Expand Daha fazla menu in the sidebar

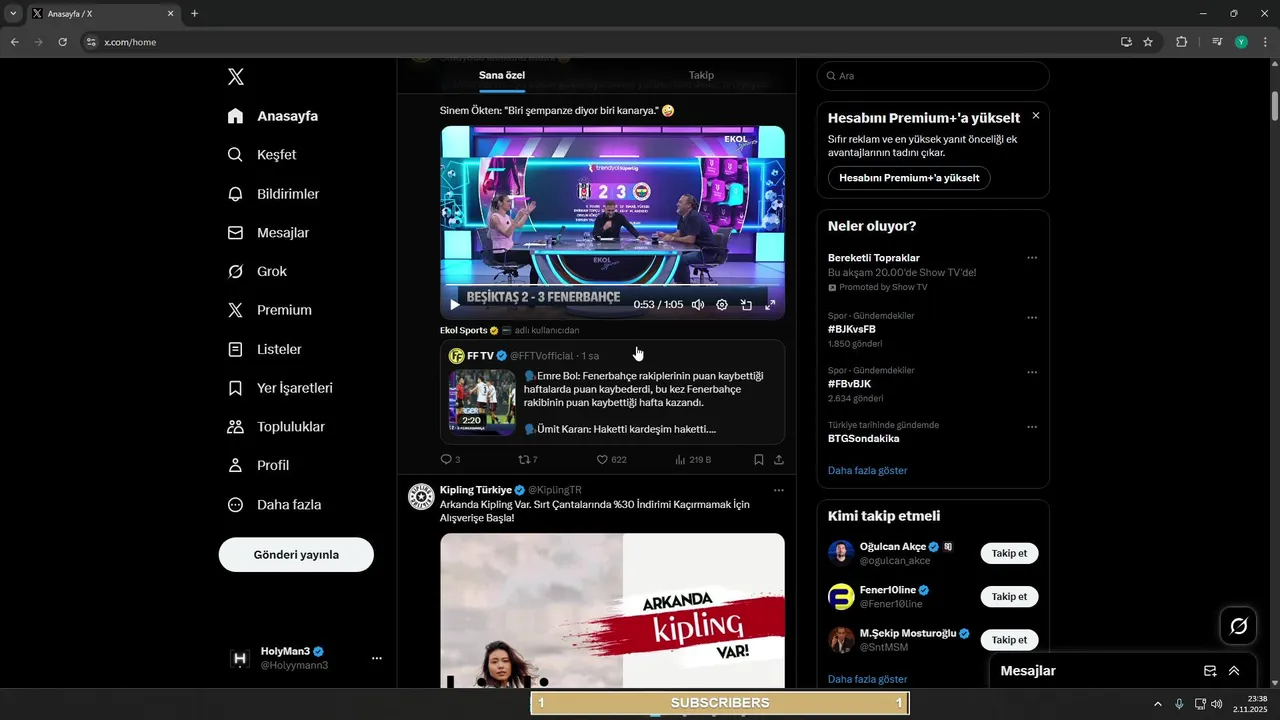pyautogui.click(x=275, y=505)
